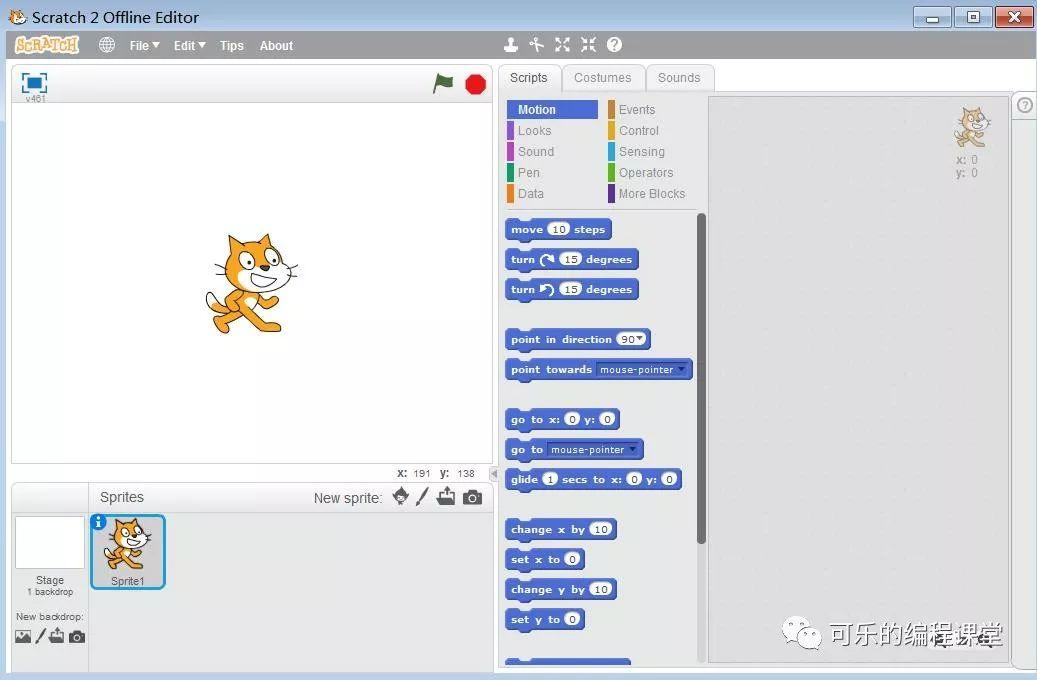Click the cat sprite on stage
Viewport: 1037px width, 680px height.
251,283
